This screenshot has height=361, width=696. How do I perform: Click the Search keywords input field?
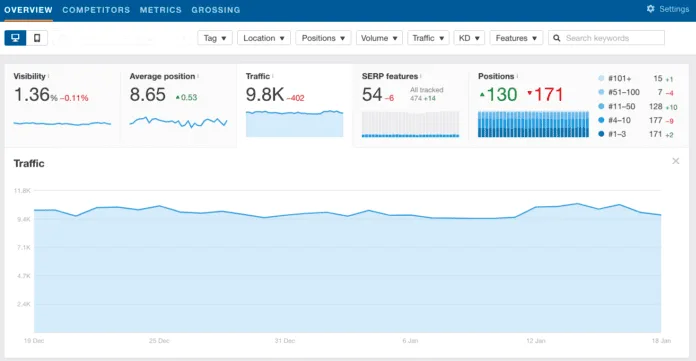[606, 38]
